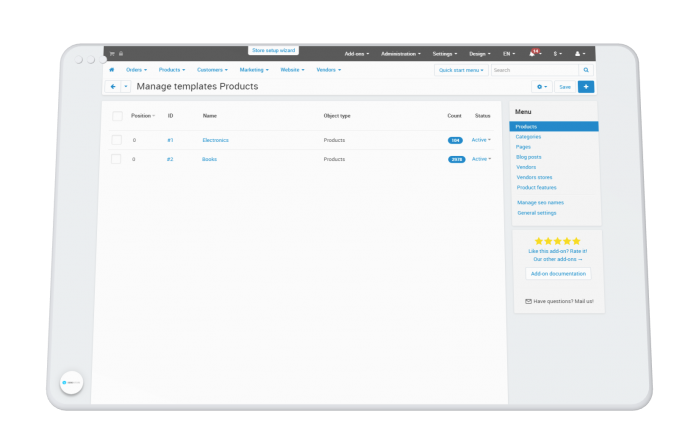Click the Object type column header
This screenshot has height=445, width=700.
point(337,116)
